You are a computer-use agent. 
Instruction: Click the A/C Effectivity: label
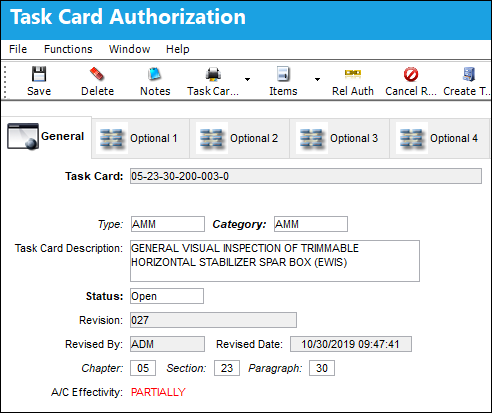tap(87, 392)
